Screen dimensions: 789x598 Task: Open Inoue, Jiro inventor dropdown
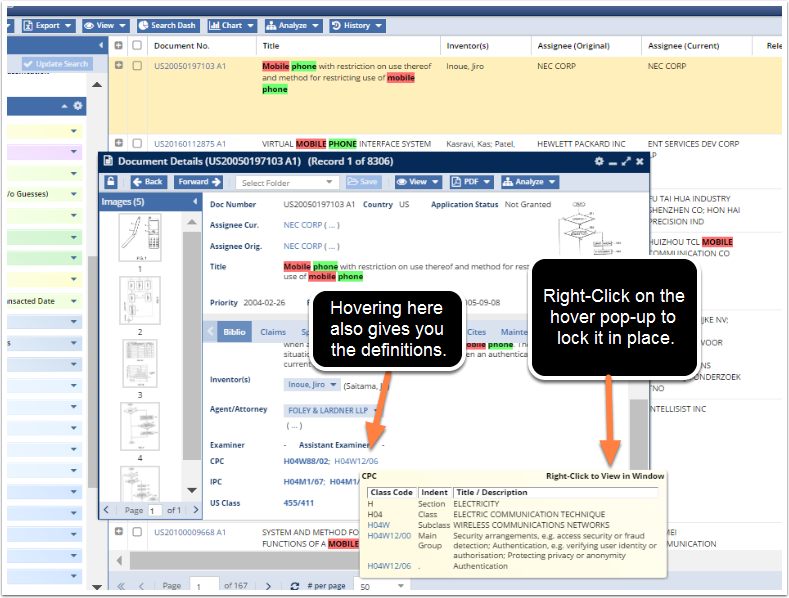[x=312, y=385]
